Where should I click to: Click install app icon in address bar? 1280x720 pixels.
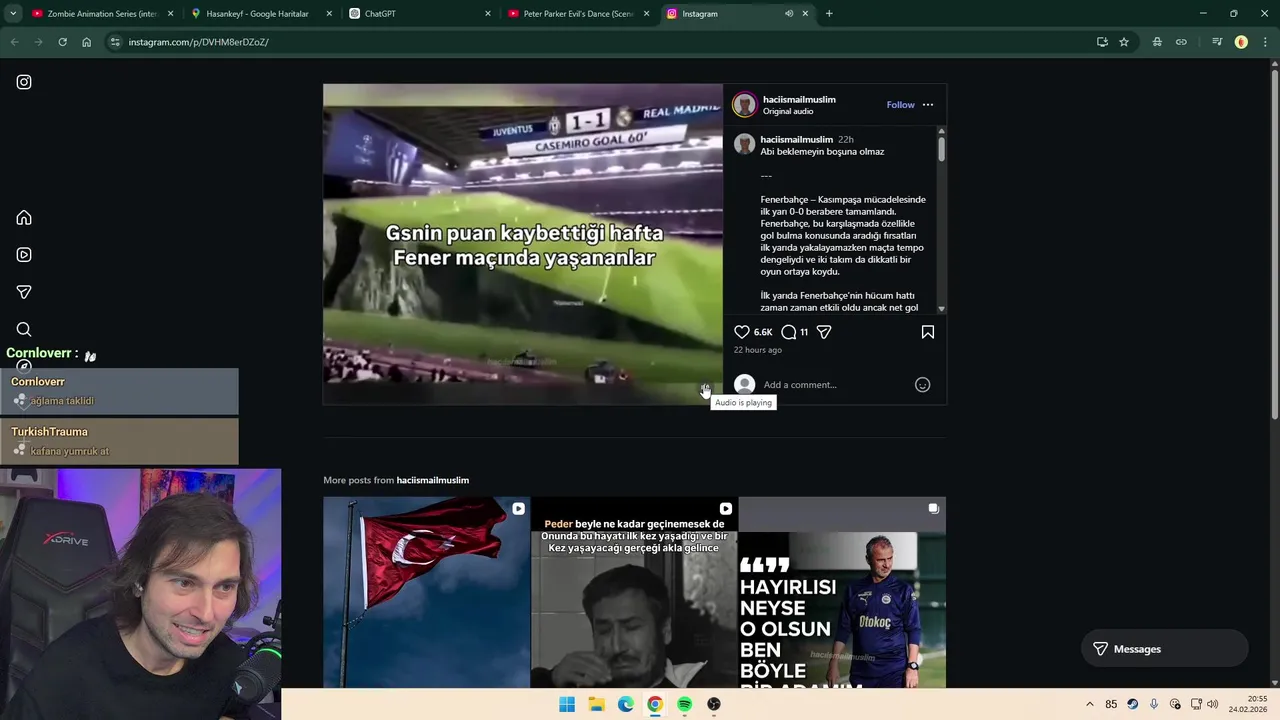1102,42
